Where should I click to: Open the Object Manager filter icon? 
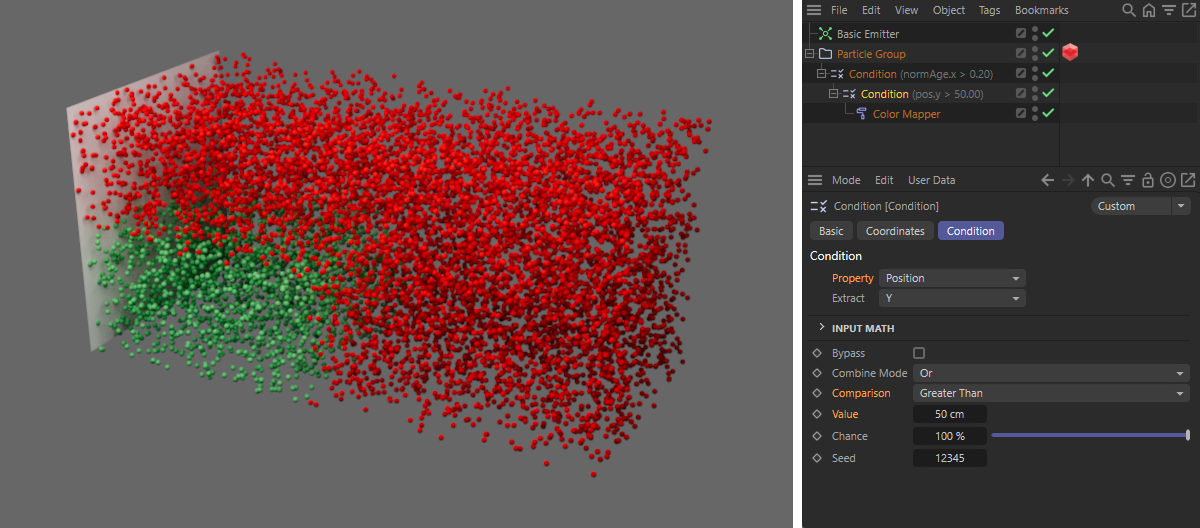[x=1168, y=10]
